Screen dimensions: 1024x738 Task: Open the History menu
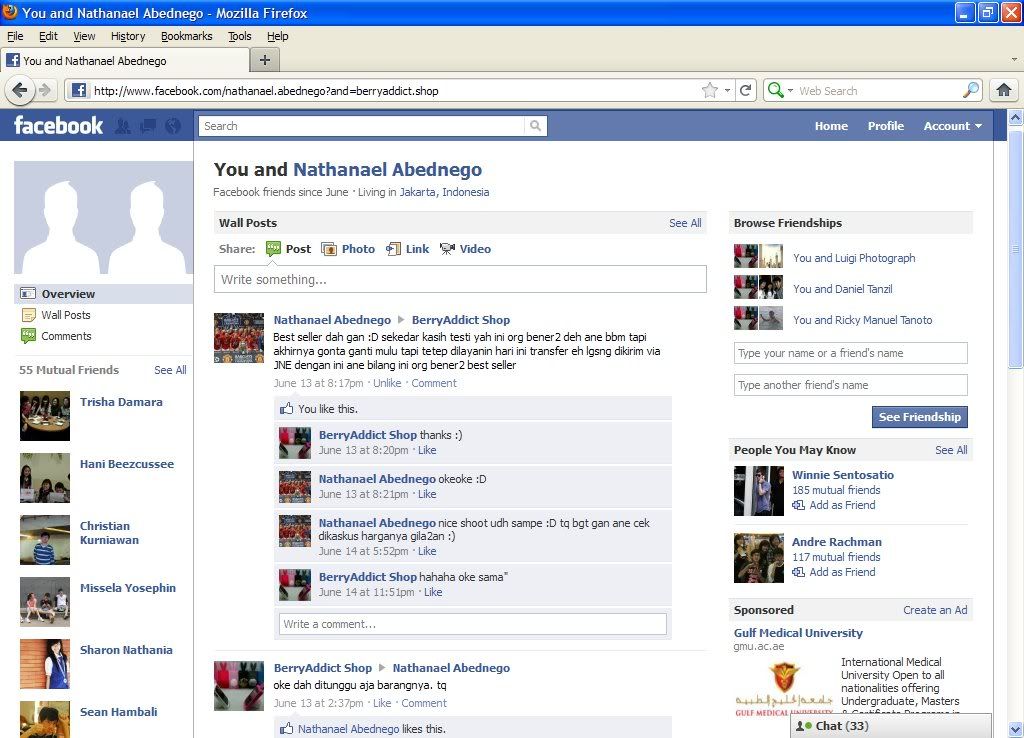(x=128, y=36)
